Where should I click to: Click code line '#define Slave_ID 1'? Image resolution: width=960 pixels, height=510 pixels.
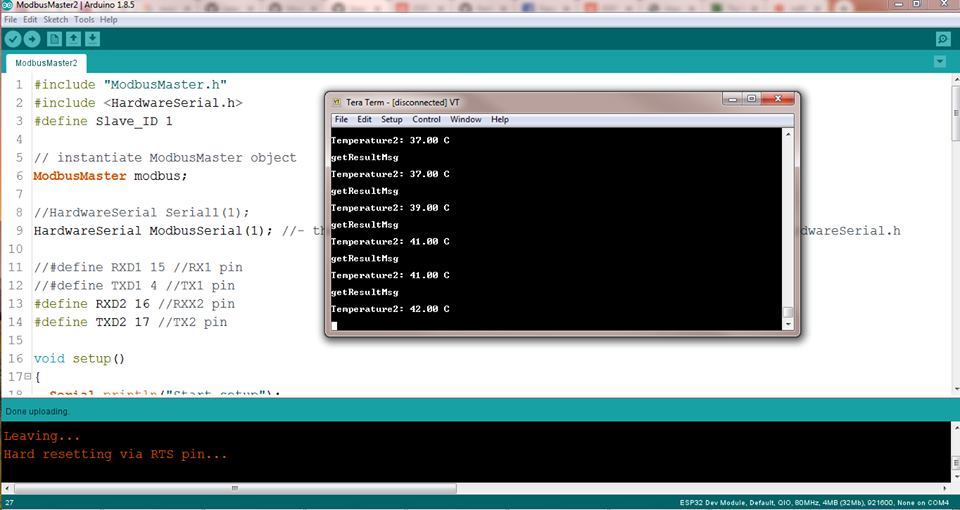coord(103,121)
